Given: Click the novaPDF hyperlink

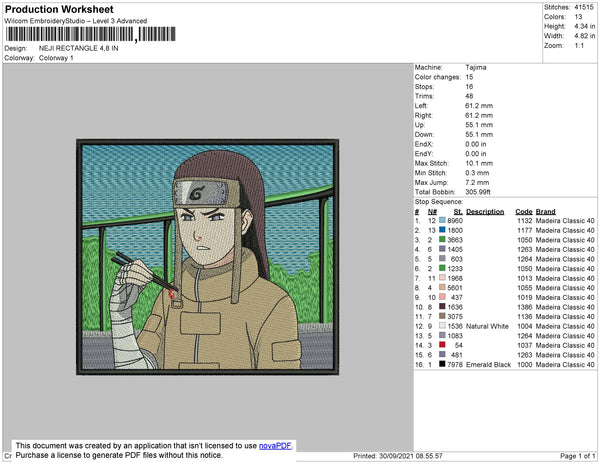Looking at the screenshot, I should coord(275,446).
